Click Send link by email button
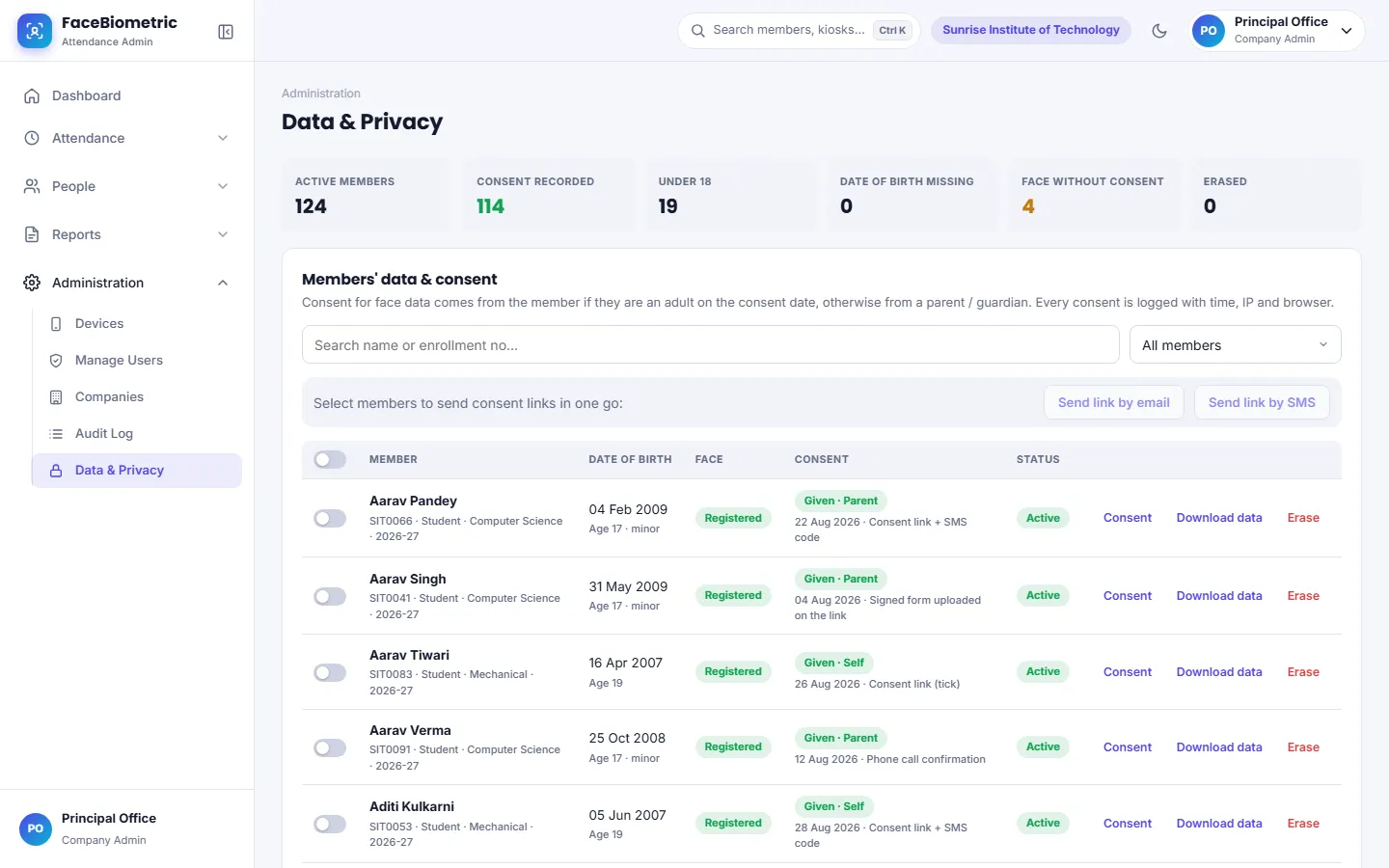 (x=1114, y=403)
